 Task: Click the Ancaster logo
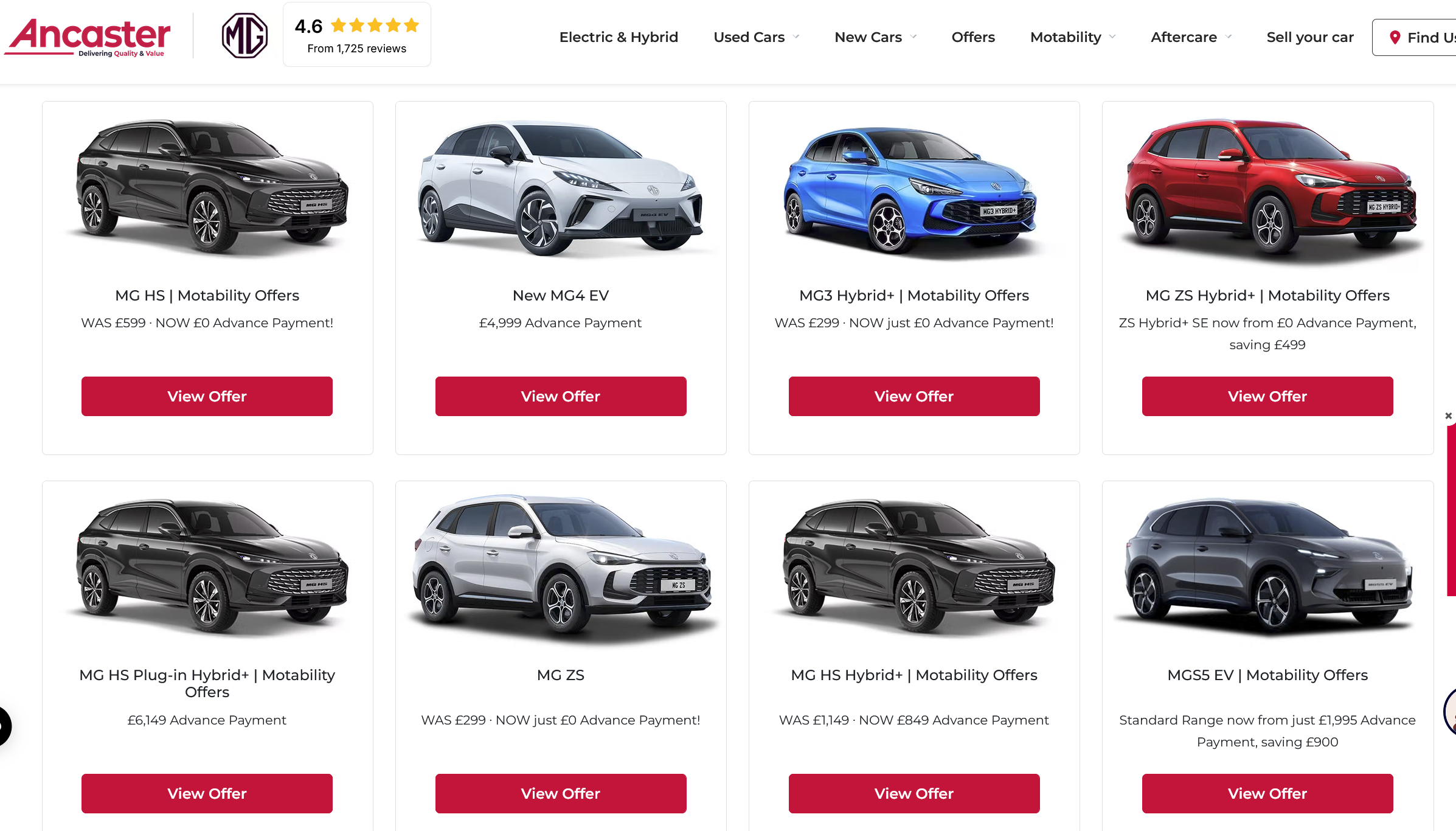click(x=88, y=37)
